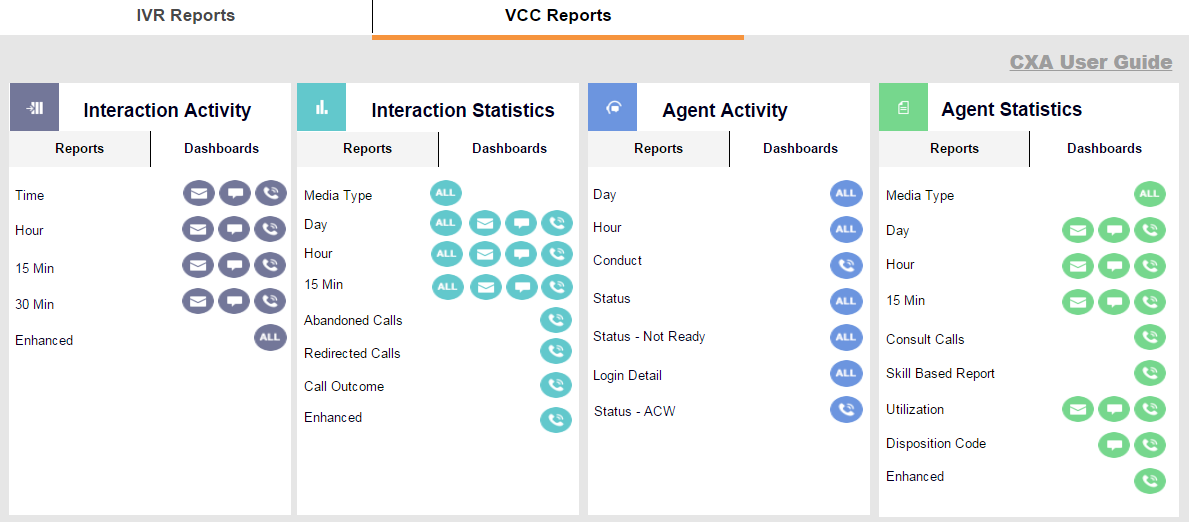
Task: Open the voice report for Skill Based Report
Action: (x=1150, y=373)
